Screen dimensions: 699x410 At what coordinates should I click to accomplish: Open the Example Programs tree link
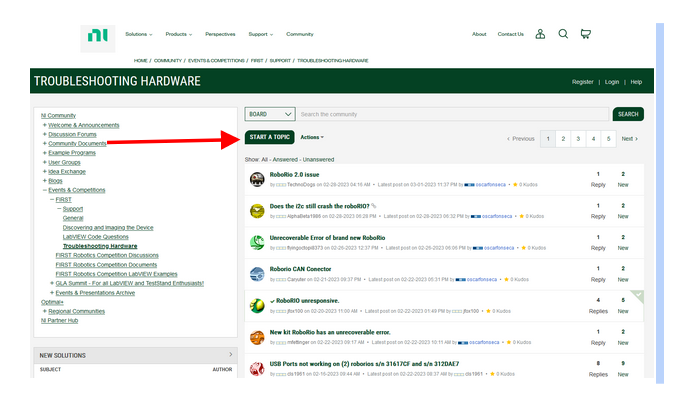(72, 153)
